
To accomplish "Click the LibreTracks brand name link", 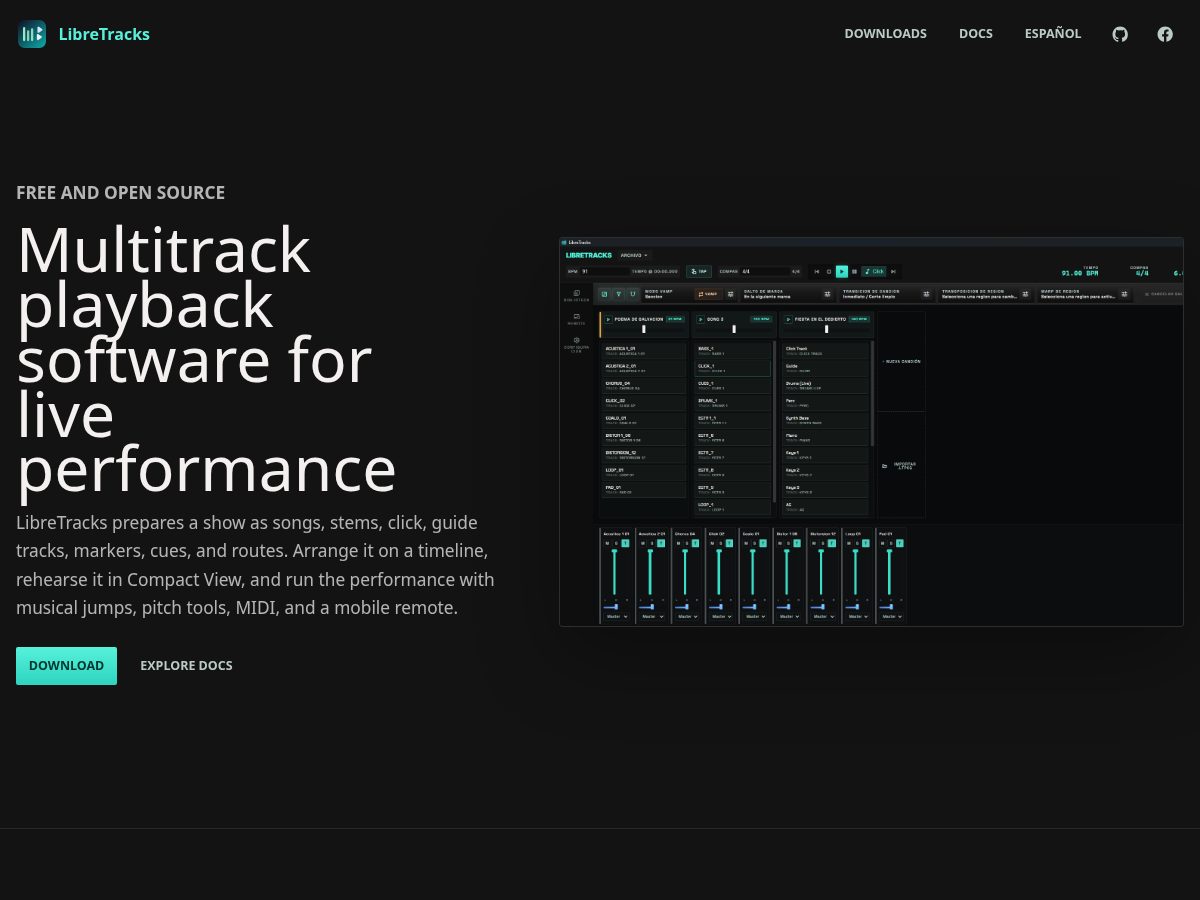I will pos(104,34).
